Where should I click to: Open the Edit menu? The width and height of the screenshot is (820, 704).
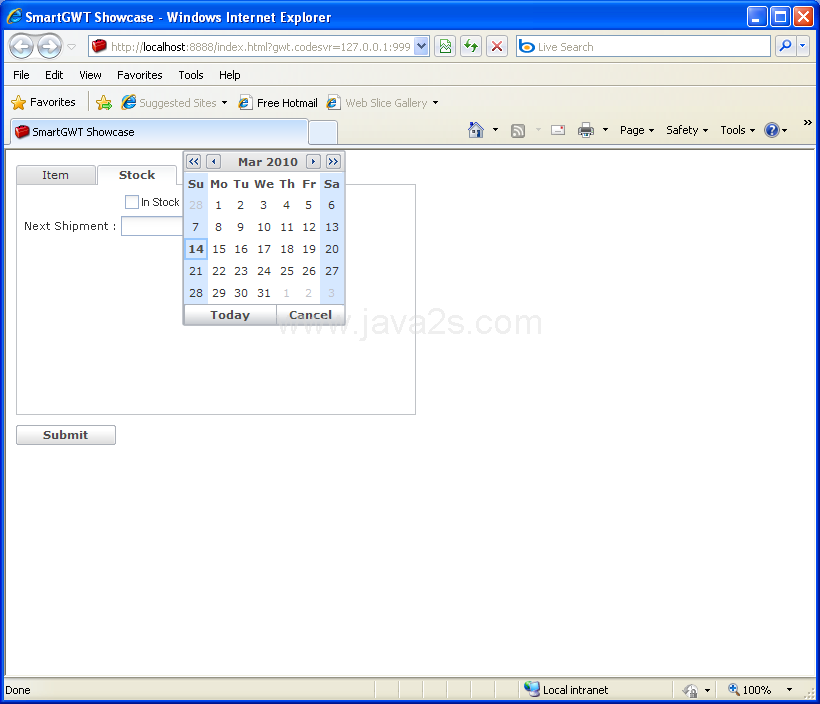(x=54, y=75)
